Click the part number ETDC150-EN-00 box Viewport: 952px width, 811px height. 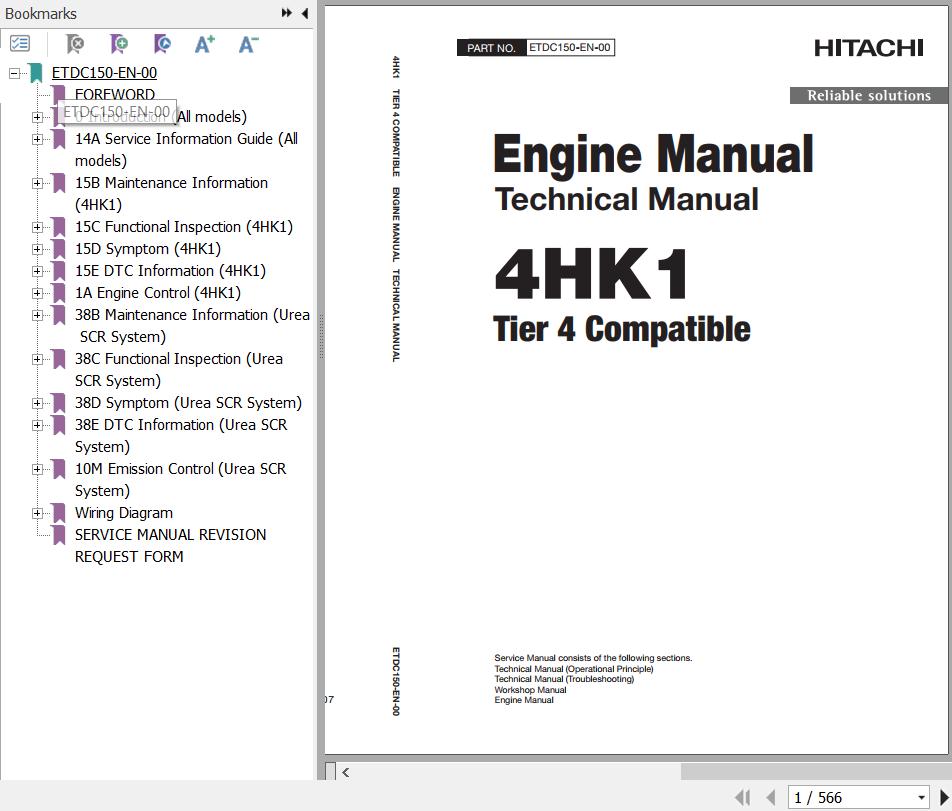pos(570,47)
